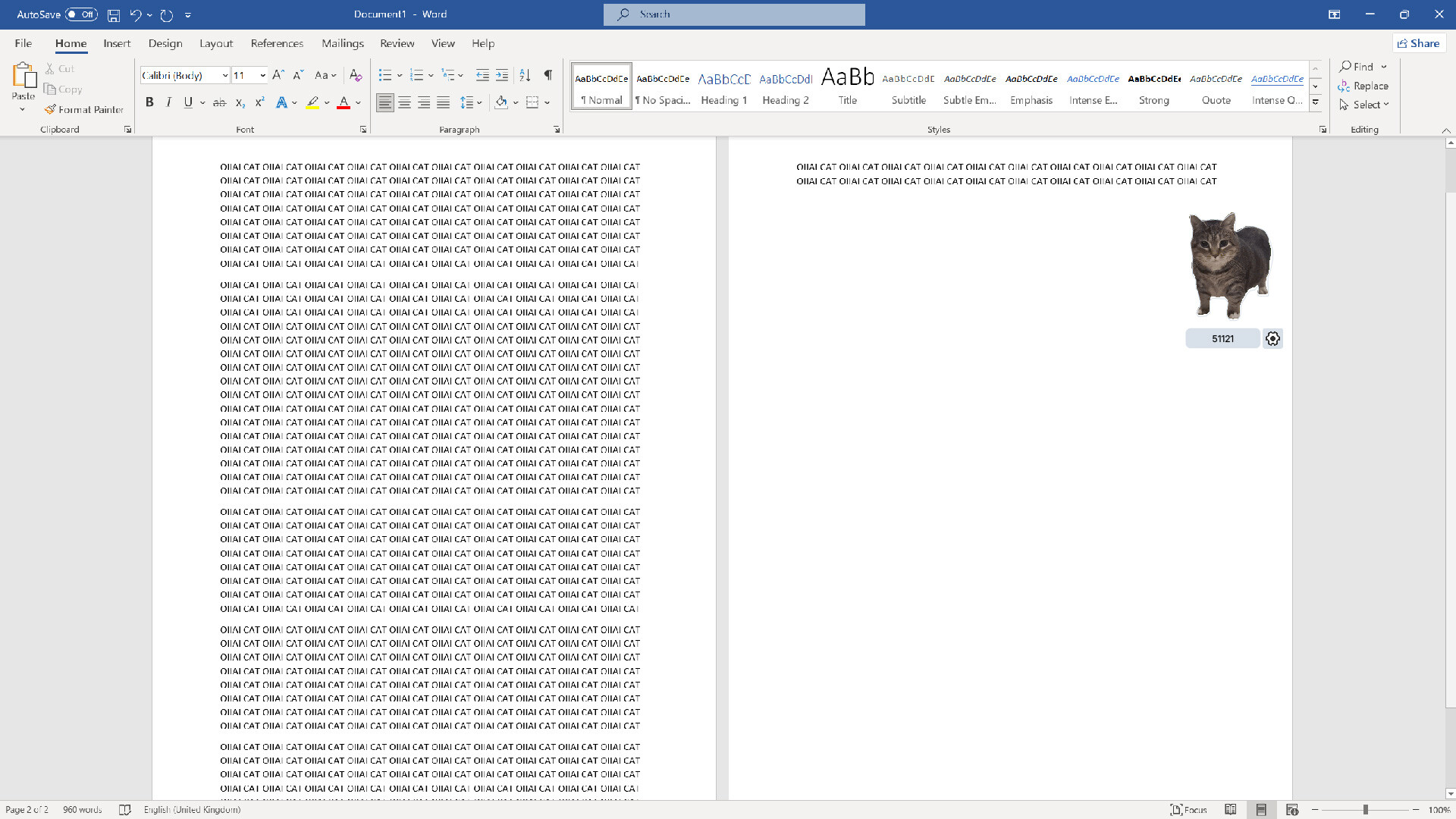Screen dimensions: 1456x819
Task: Apply bold formatting to text
Action: click(149, 102)
